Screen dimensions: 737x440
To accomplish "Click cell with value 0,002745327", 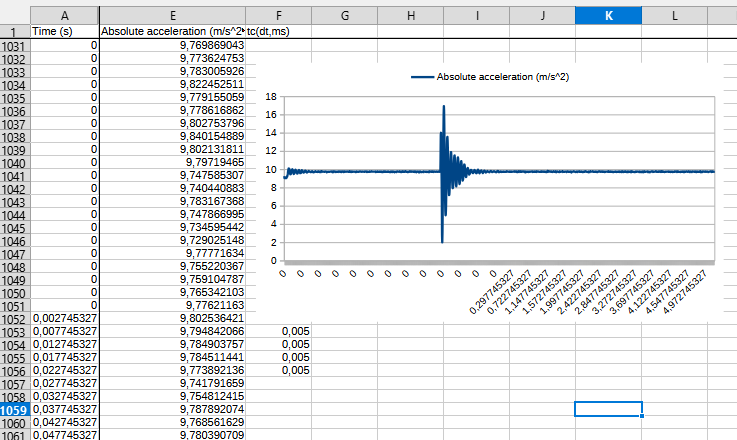I will (x=64, y=318).
